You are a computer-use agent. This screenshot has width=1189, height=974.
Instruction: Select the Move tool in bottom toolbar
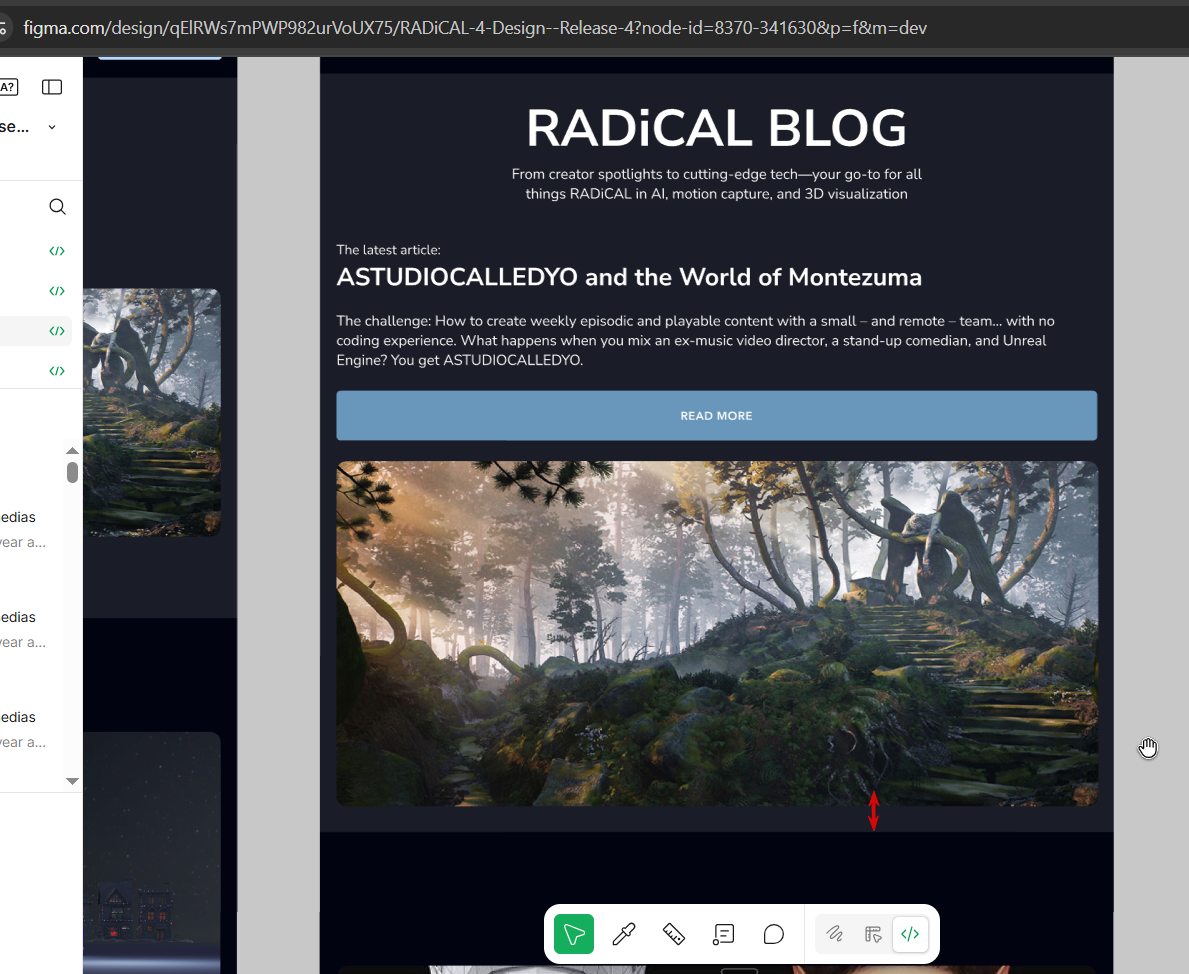[x=573, y=934]
